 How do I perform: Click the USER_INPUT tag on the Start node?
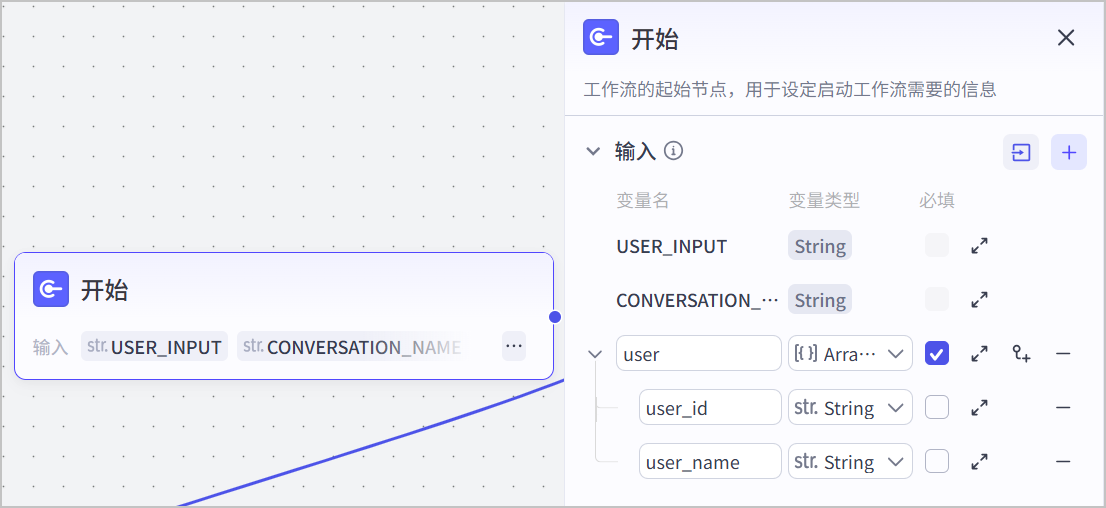(x=154, y=346)
